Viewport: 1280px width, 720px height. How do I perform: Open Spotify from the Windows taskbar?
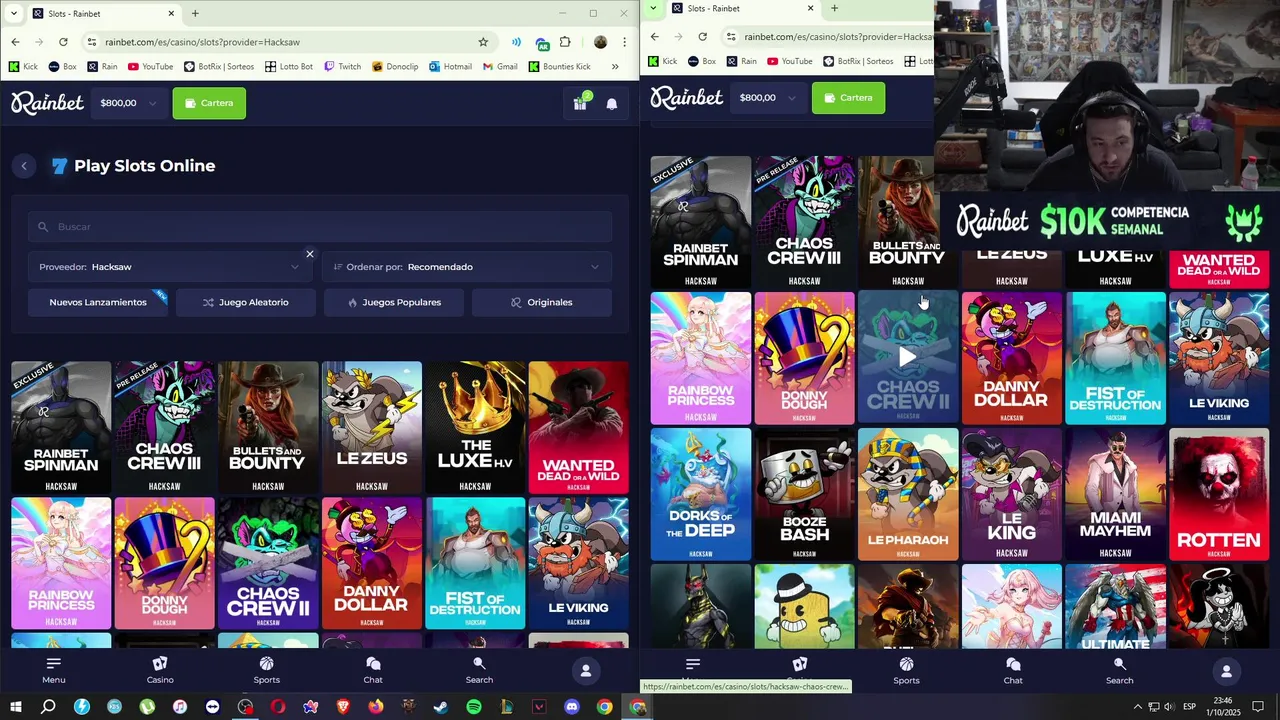(x=474, y=707)
